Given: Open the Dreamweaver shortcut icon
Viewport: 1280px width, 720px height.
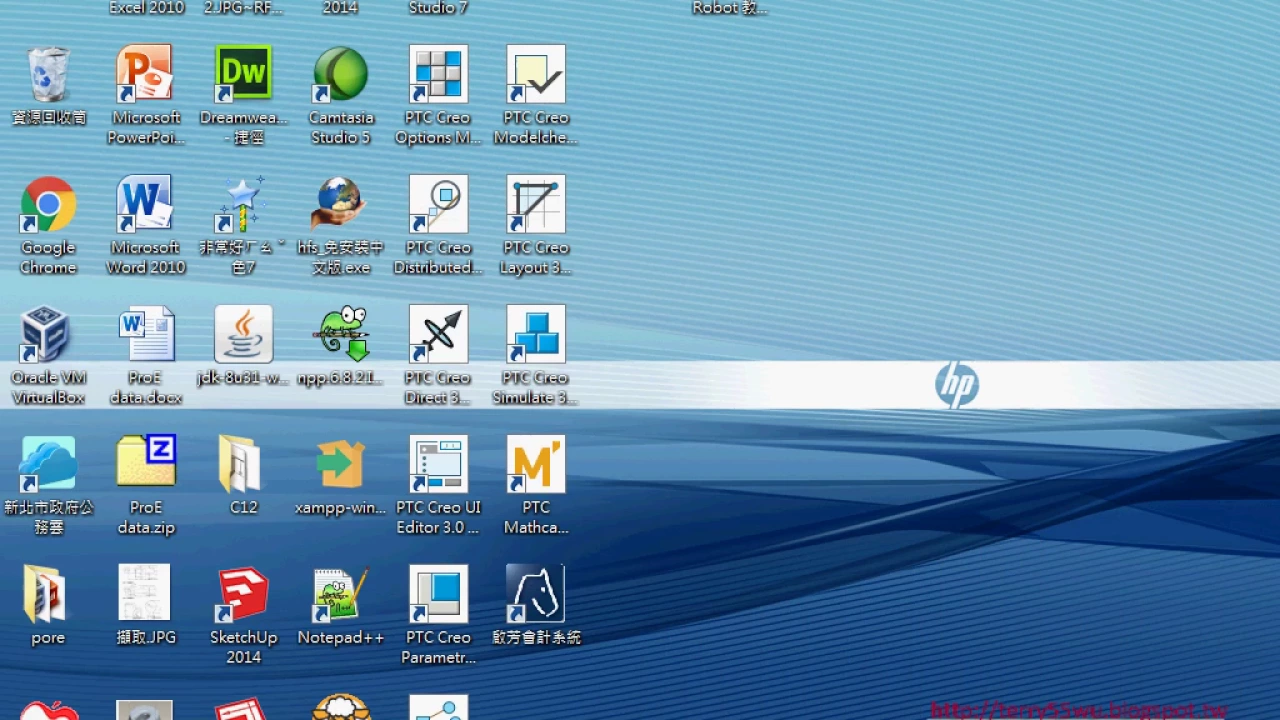Looking at the screenshot, I should [244, 74].
